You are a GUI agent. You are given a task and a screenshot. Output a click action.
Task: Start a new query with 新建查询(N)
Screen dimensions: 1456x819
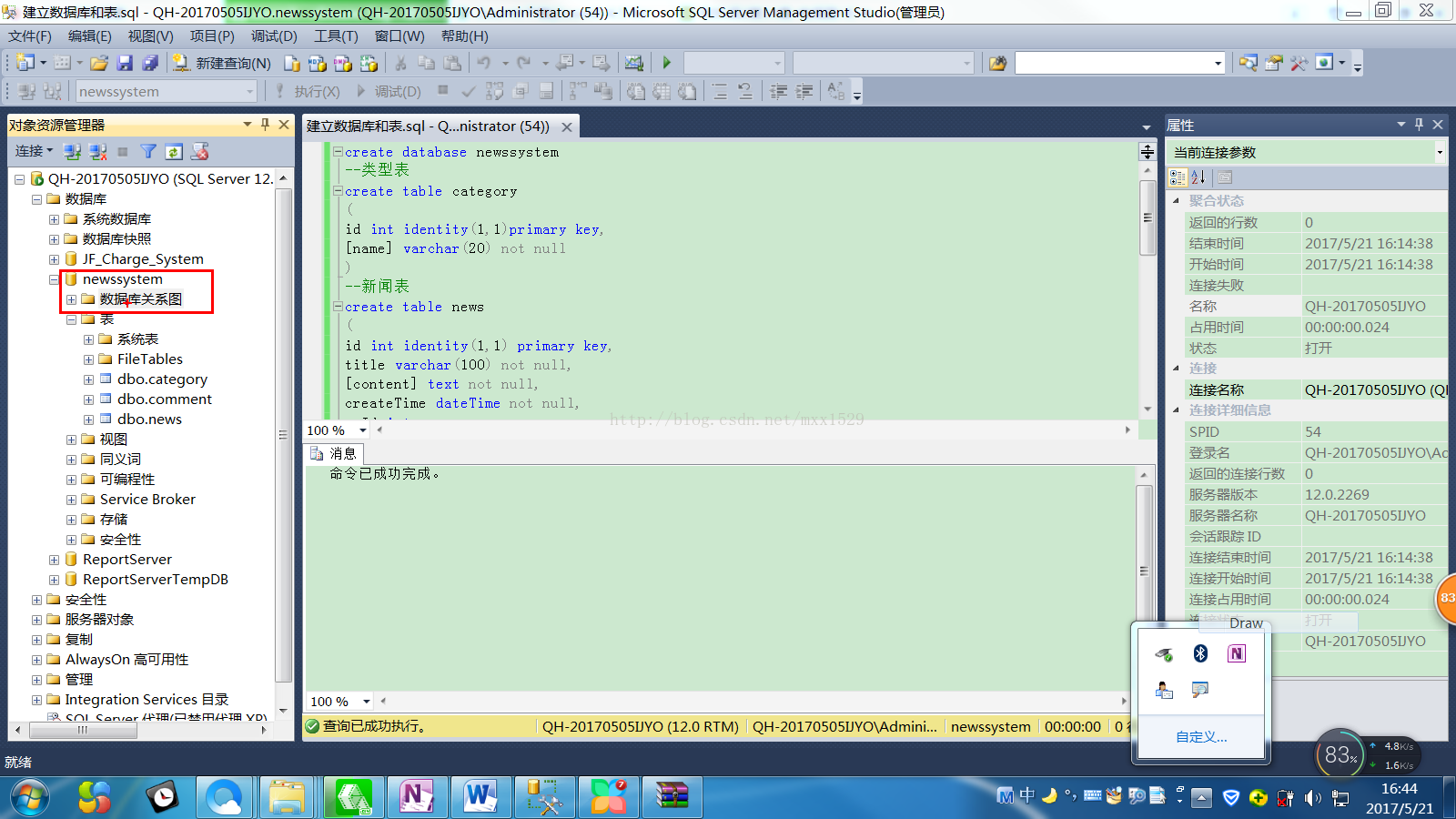click(x=222, y=63)
